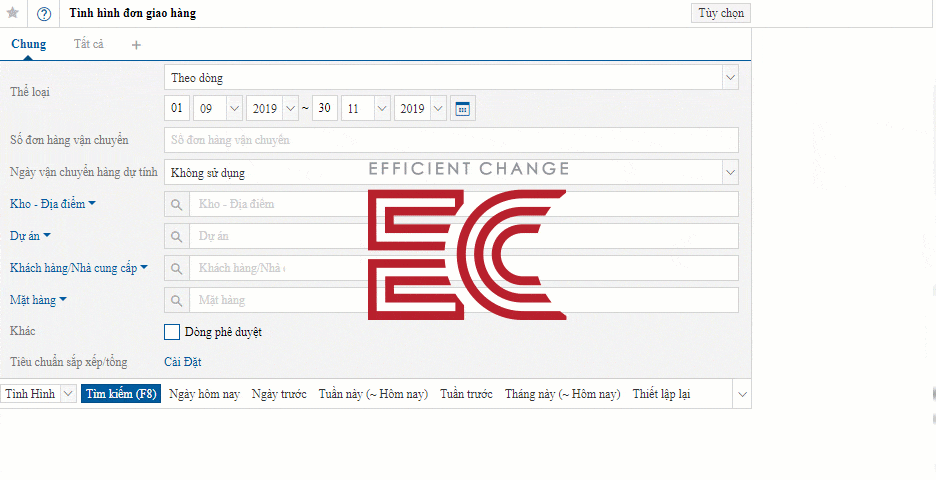This screenshot has height=480, width=936.
Task: Click search icon for Khách hàng/Nhà cung cấp
Action: point(177,268)
